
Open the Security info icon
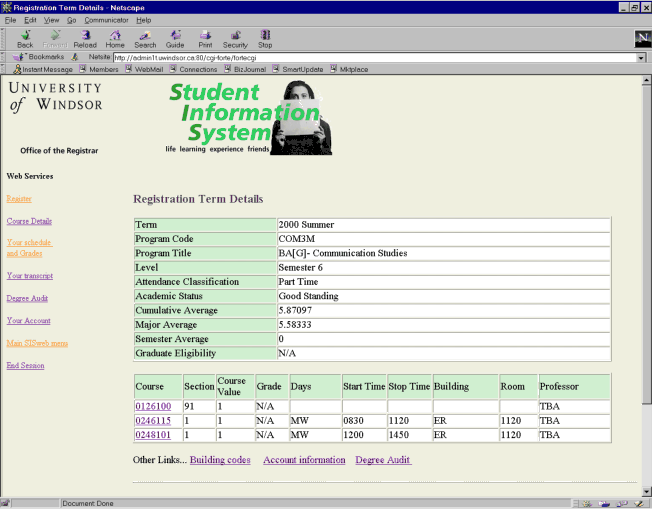point(235,38)
